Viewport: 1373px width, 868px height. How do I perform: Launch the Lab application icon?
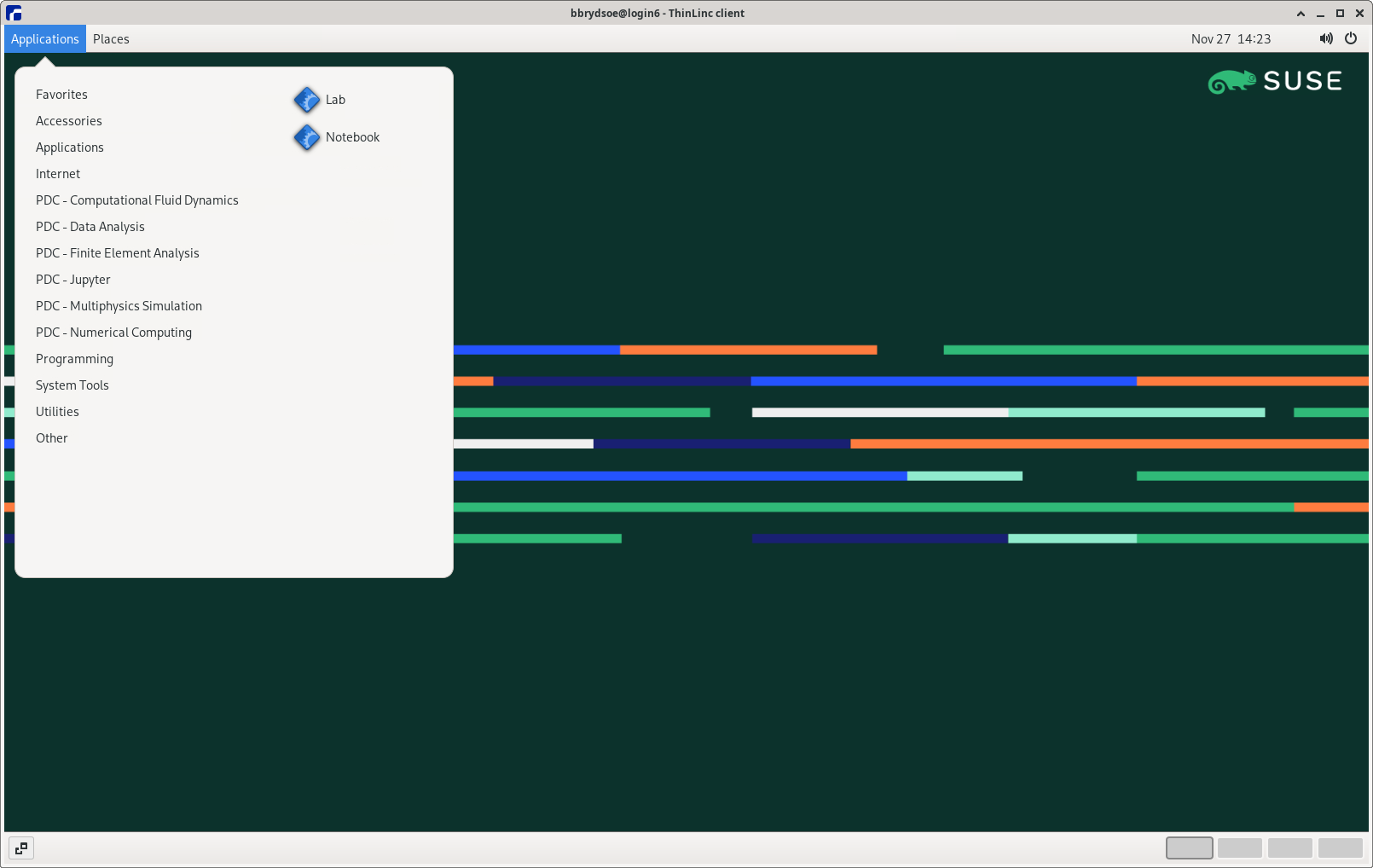(x=307, y=100)
